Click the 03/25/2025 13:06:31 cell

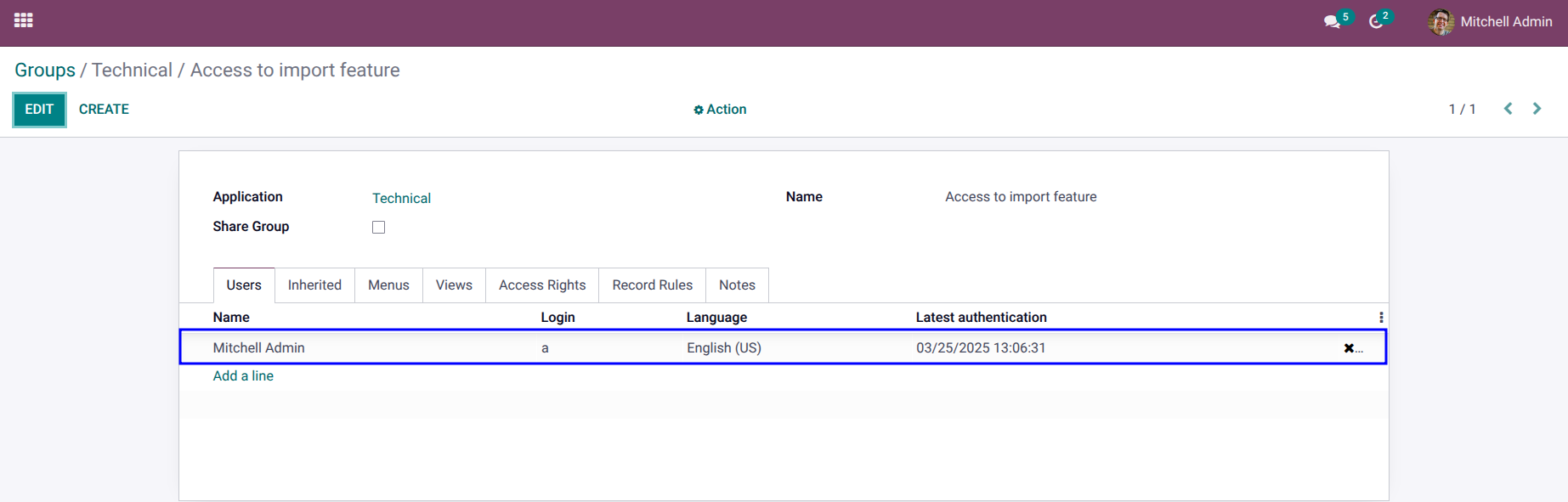(x=981, y=348)
